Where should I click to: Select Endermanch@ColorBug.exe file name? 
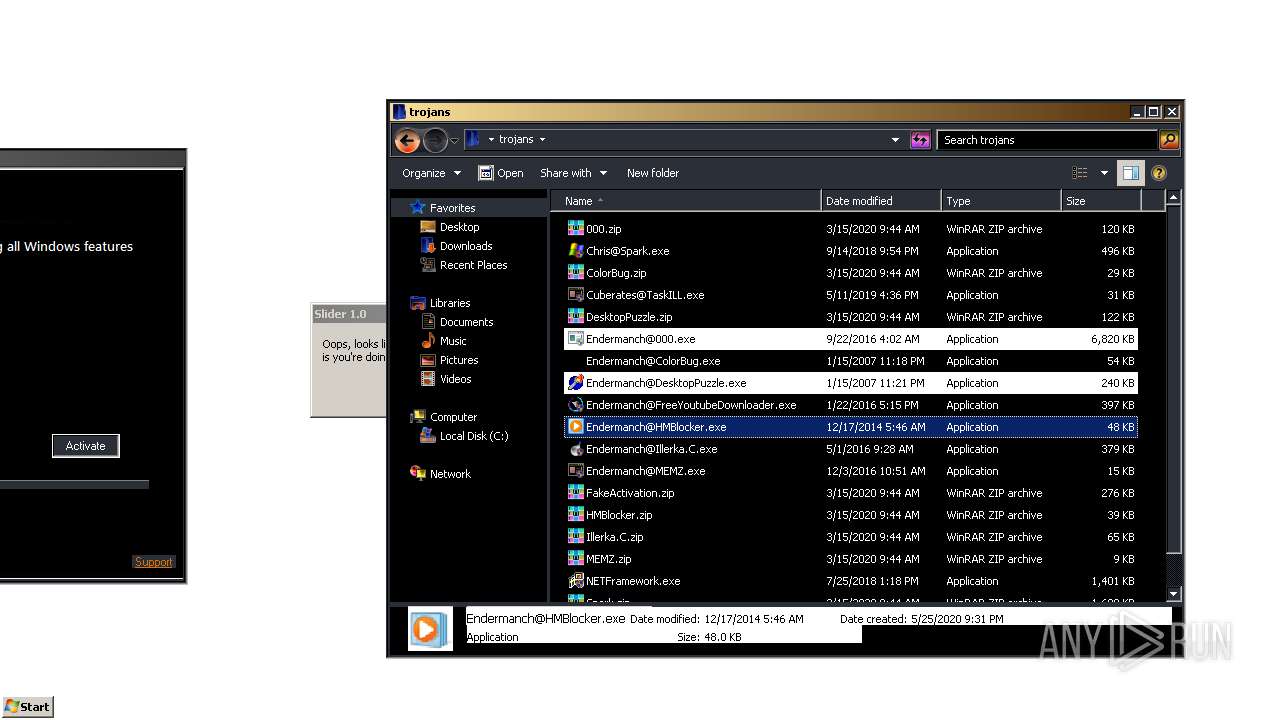tap(653, 361)
